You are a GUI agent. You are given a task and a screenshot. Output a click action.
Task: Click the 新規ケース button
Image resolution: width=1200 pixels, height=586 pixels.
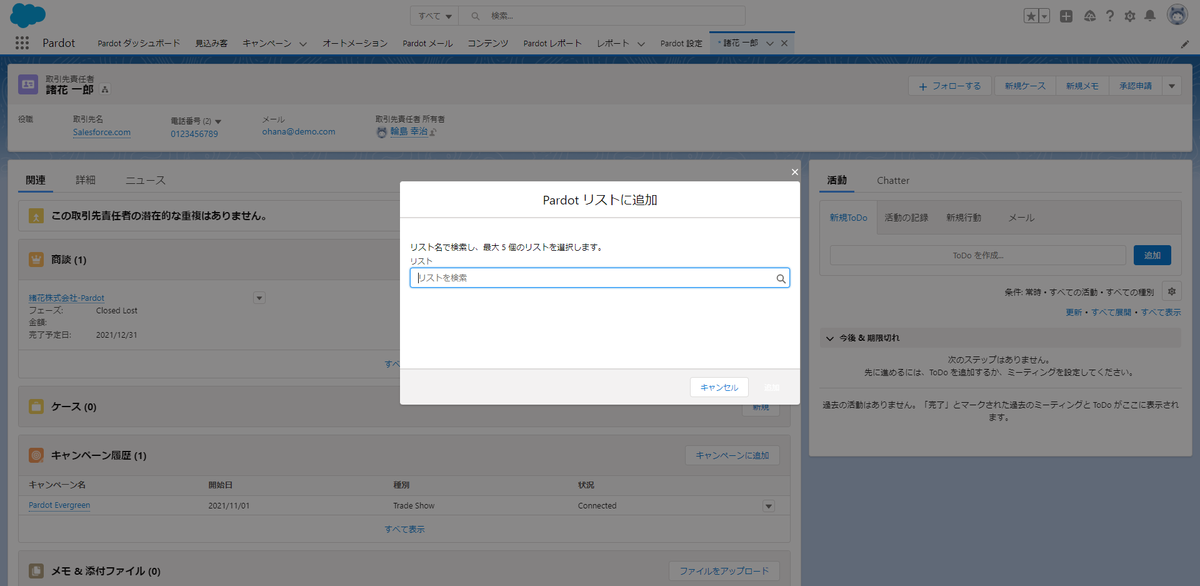(x=1025, y=86)
